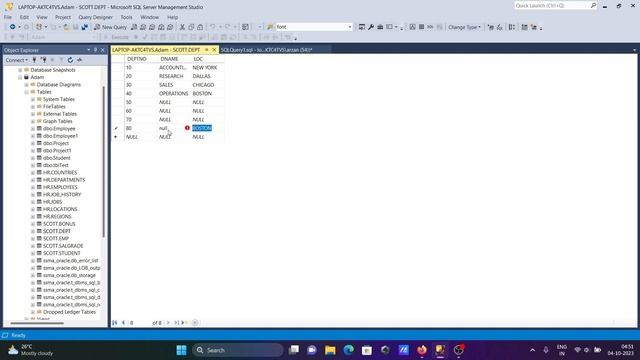The height and width of the screenshot is (360, 640).
Task: Open the View menu
Action: click(x=42, y=17)
